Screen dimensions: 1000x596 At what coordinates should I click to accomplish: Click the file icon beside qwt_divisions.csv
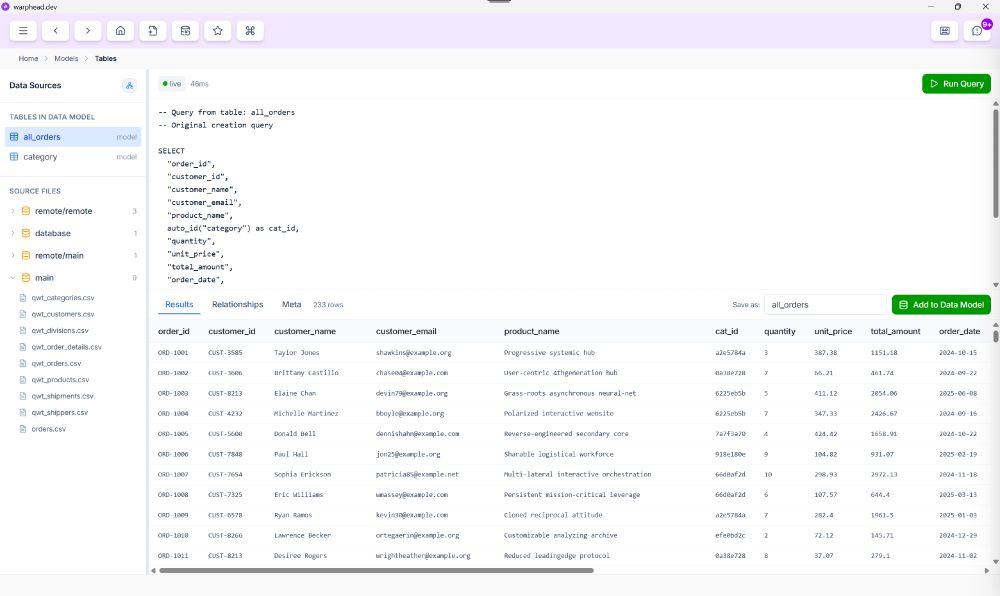(x=23, y=330)
